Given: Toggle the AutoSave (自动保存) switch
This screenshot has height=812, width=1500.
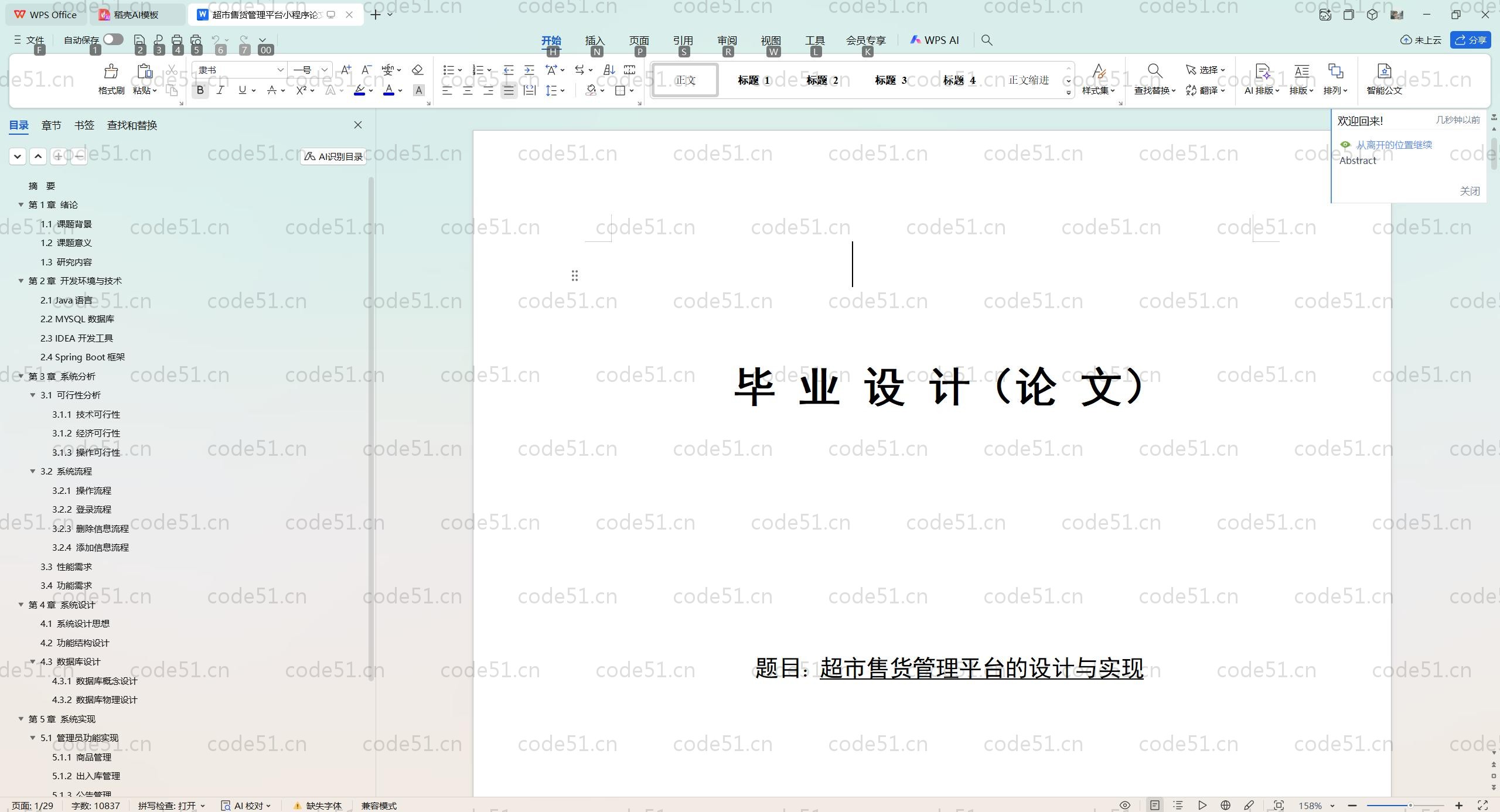Looking at the screenshot, I should coord(113,39).
